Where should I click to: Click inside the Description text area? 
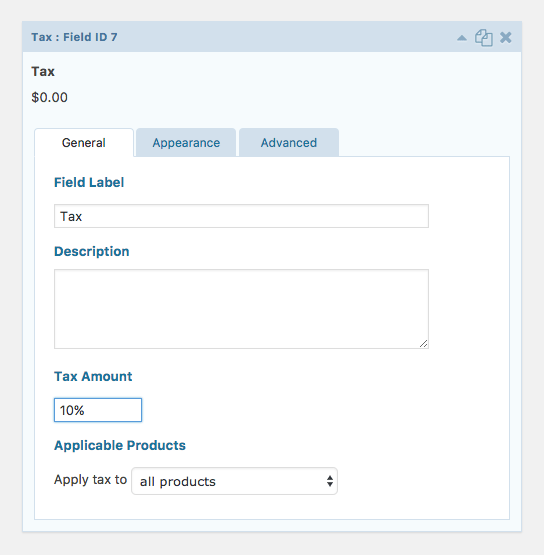click(241, 309)
